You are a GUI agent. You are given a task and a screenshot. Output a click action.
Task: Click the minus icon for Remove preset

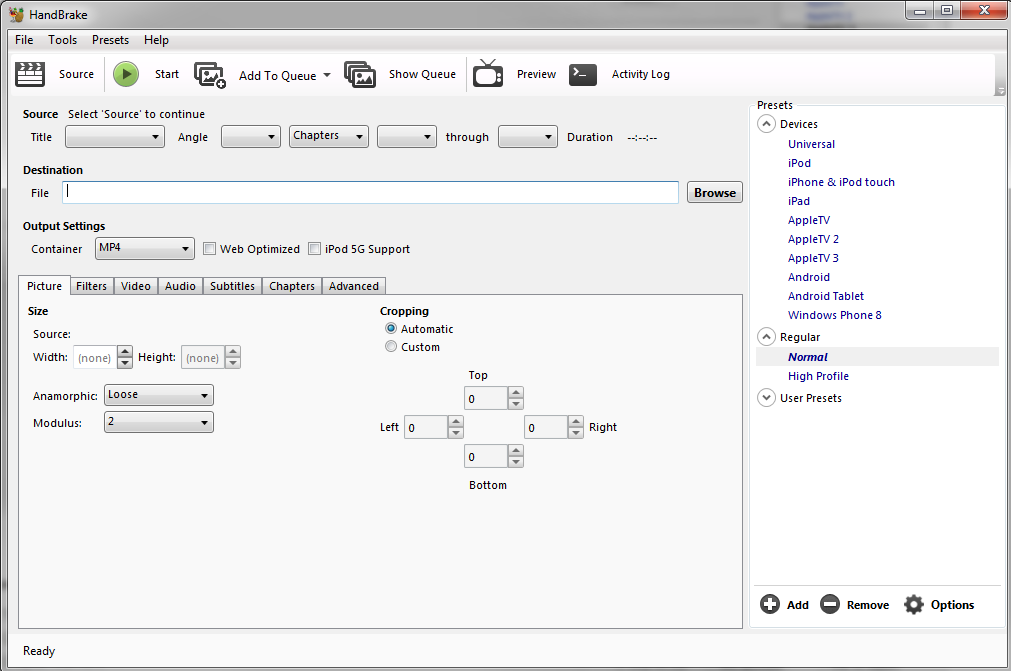pyautogui.click(x=830, y=604)
